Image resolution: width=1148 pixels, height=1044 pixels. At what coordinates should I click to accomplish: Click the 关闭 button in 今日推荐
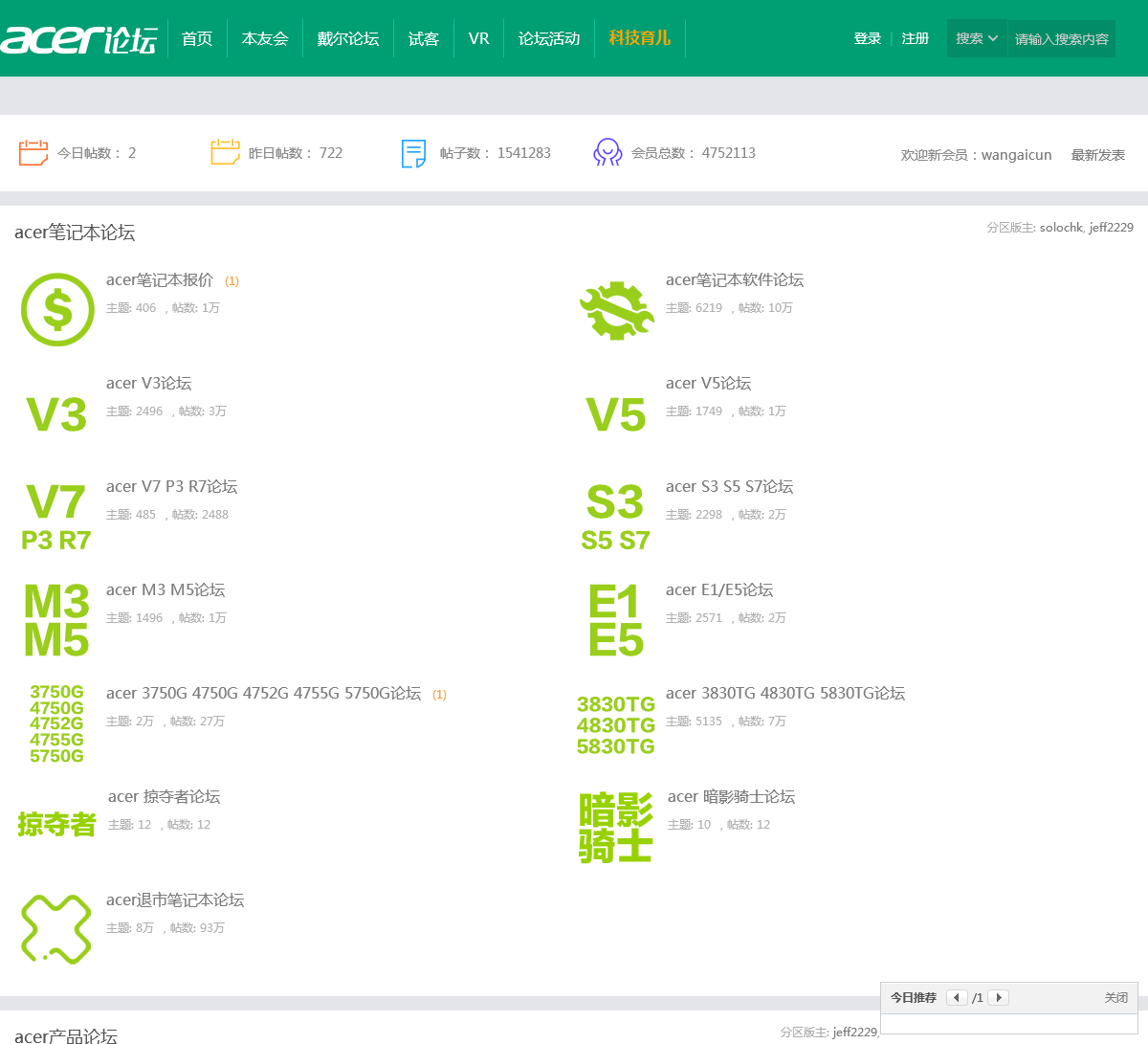click(1116, 997)
